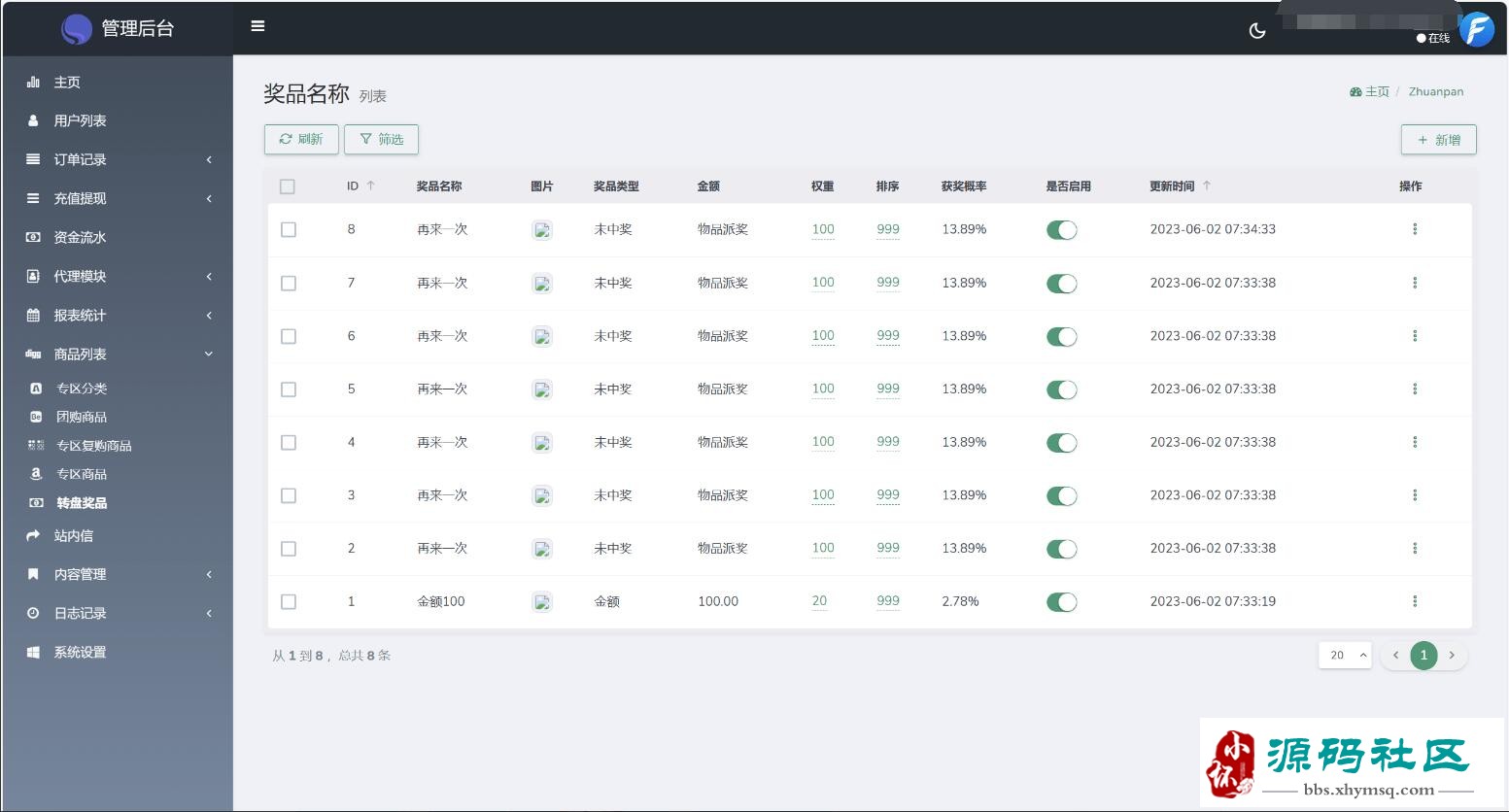Select 转盘奖品 submenu item
Screen dimensions: 1509x812
point(118,503)
